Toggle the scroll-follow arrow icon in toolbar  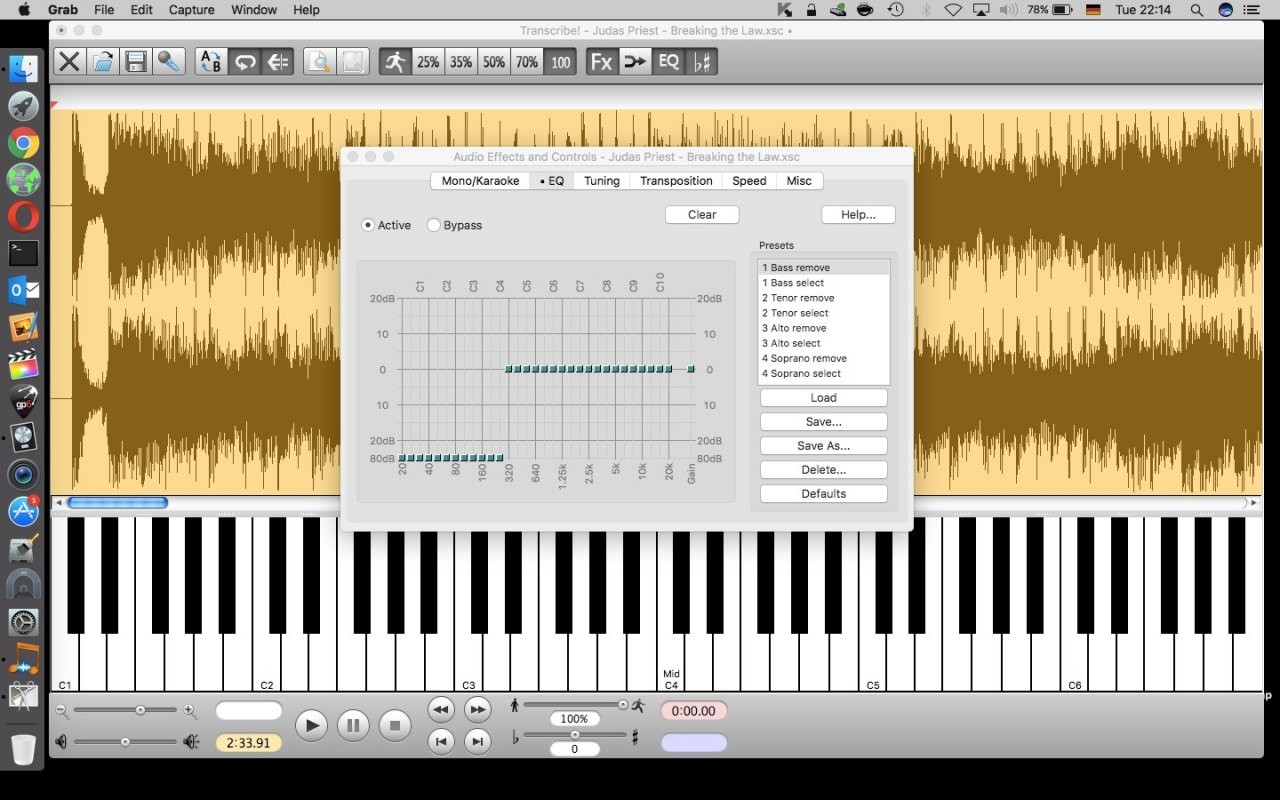277,62
